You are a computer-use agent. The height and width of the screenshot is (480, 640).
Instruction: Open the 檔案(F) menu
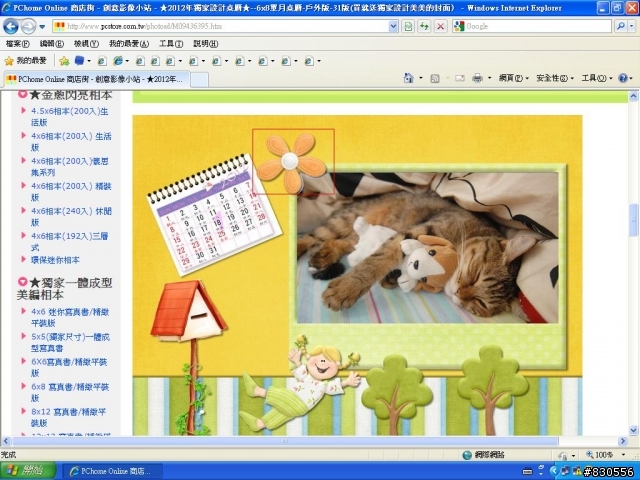(x=18, y=44)
